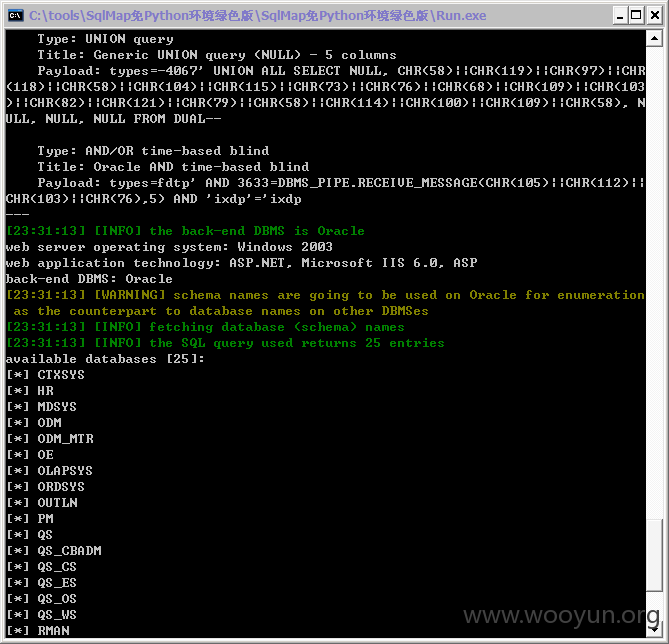Screen dimensions: 669x644
Task: Click the 'web application technology' line
Action: tap(241, 263)
